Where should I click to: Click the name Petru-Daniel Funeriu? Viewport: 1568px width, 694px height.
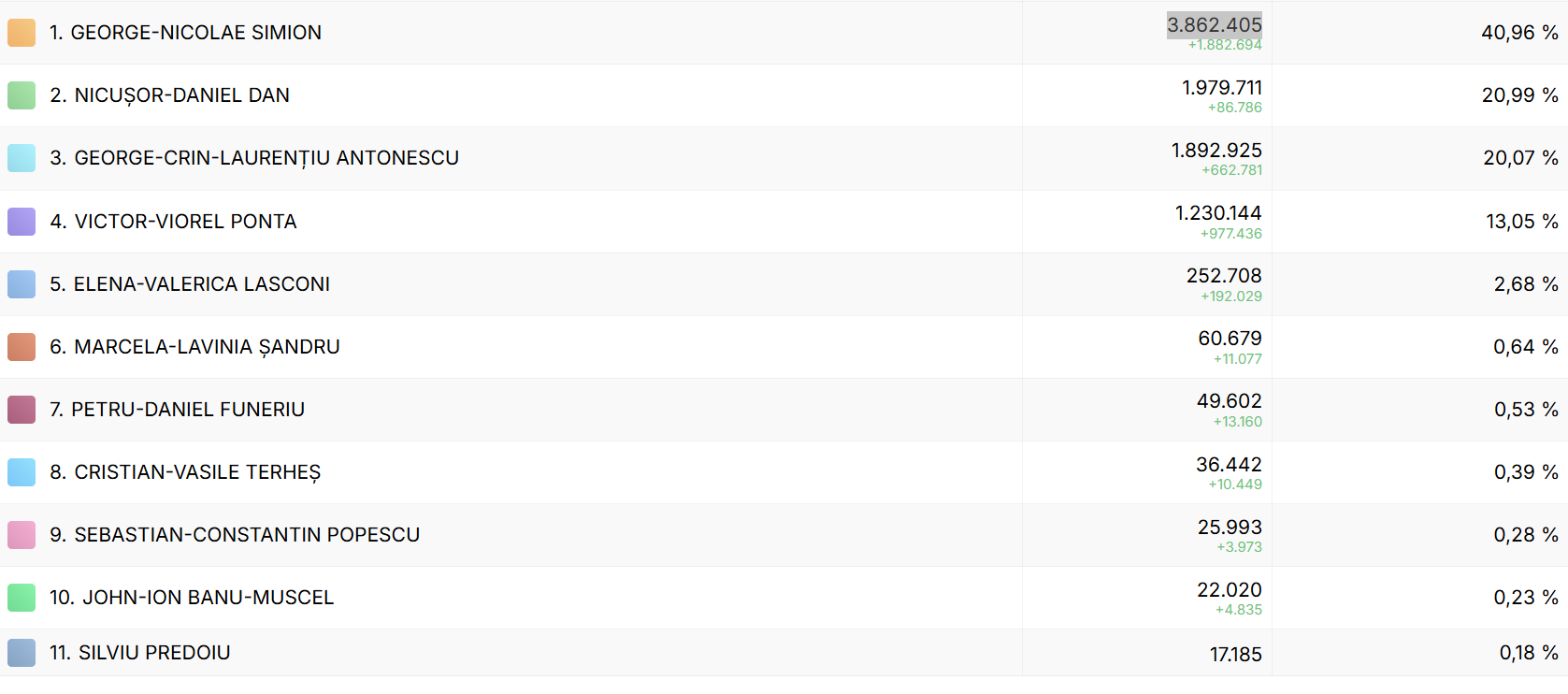tap(177, 410)
